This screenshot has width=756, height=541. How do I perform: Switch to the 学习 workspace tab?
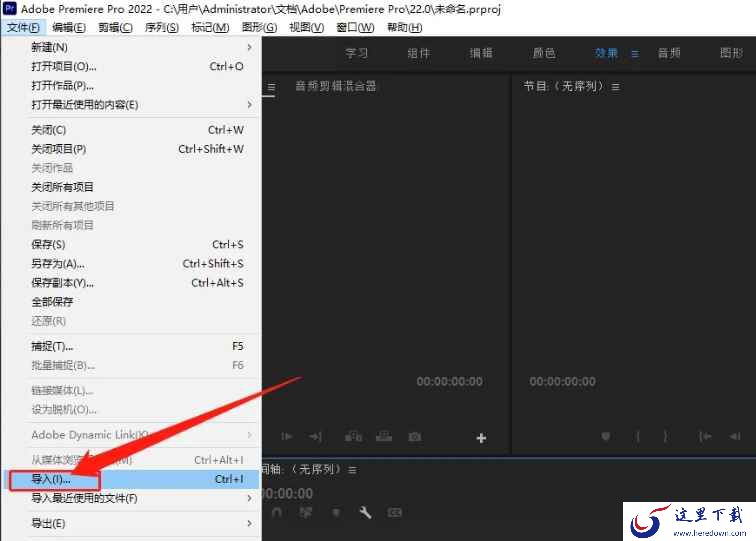356,53
